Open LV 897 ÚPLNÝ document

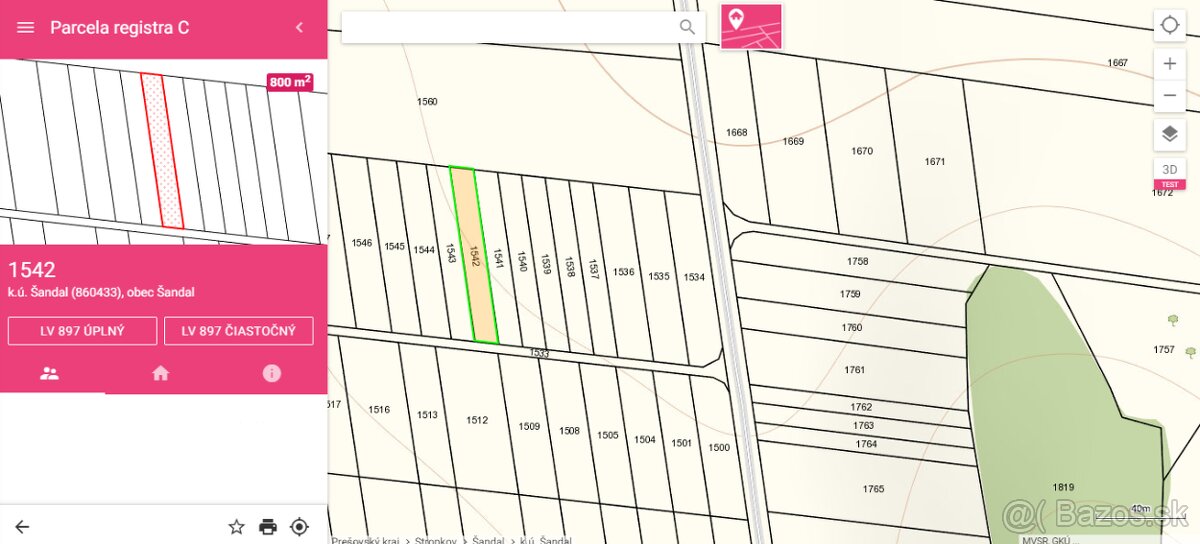point(82,331)
